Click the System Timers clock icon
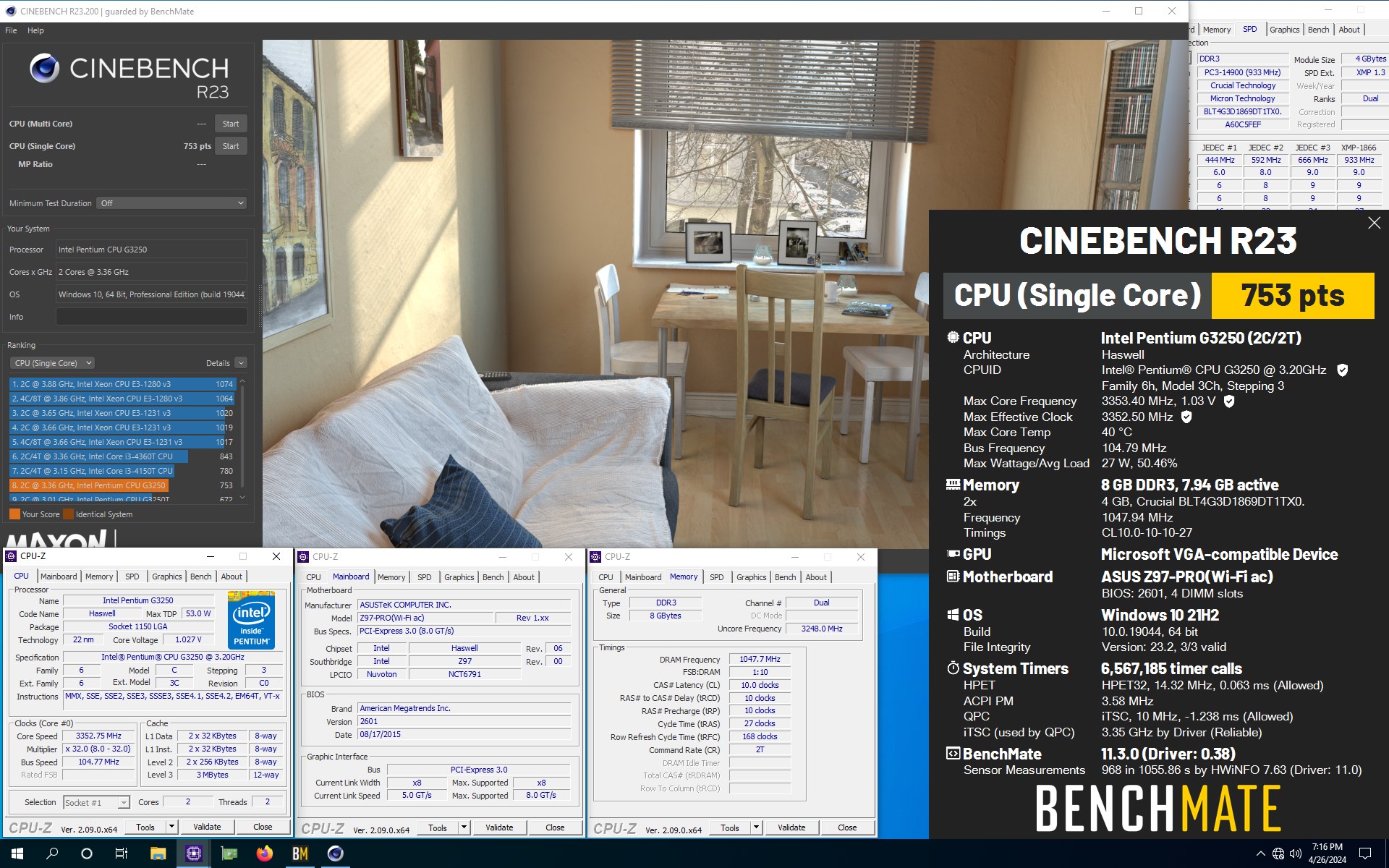Viewport: 1389px width, 868px height. pyautogui.click(x=953, y=668)
